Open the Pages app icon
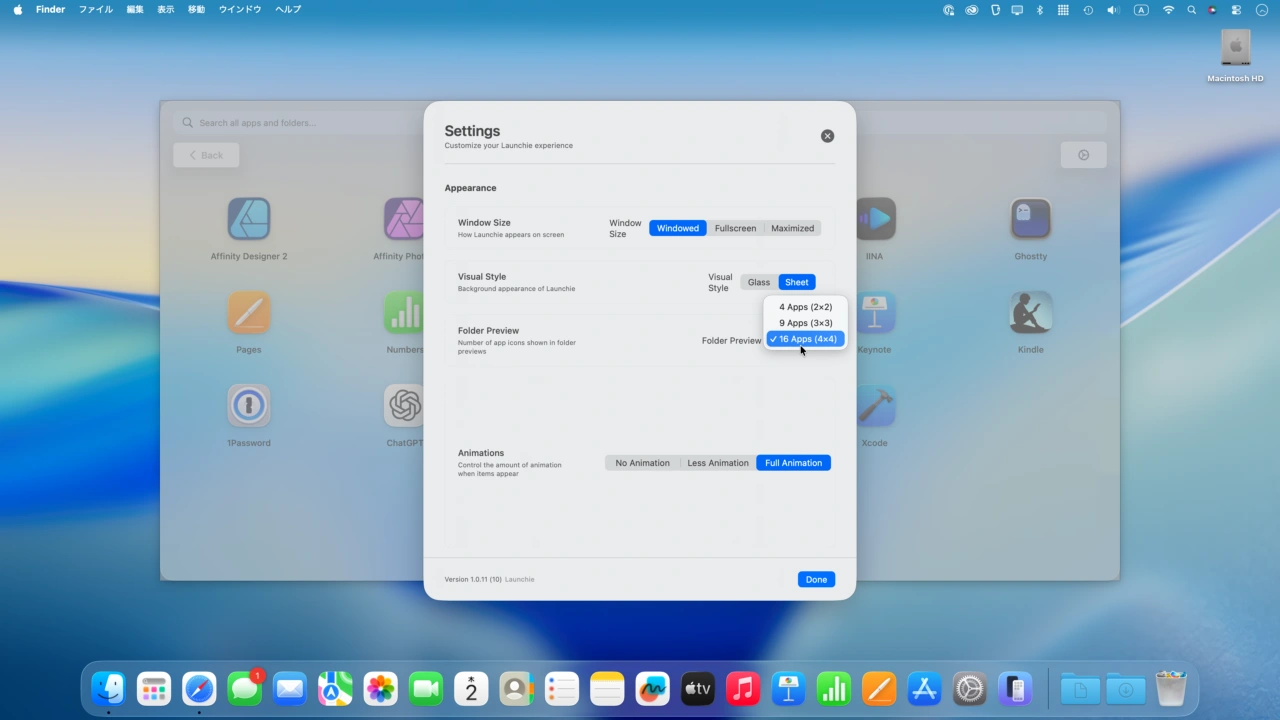This screenshot has width=1280, height=720. pos(248,313)
